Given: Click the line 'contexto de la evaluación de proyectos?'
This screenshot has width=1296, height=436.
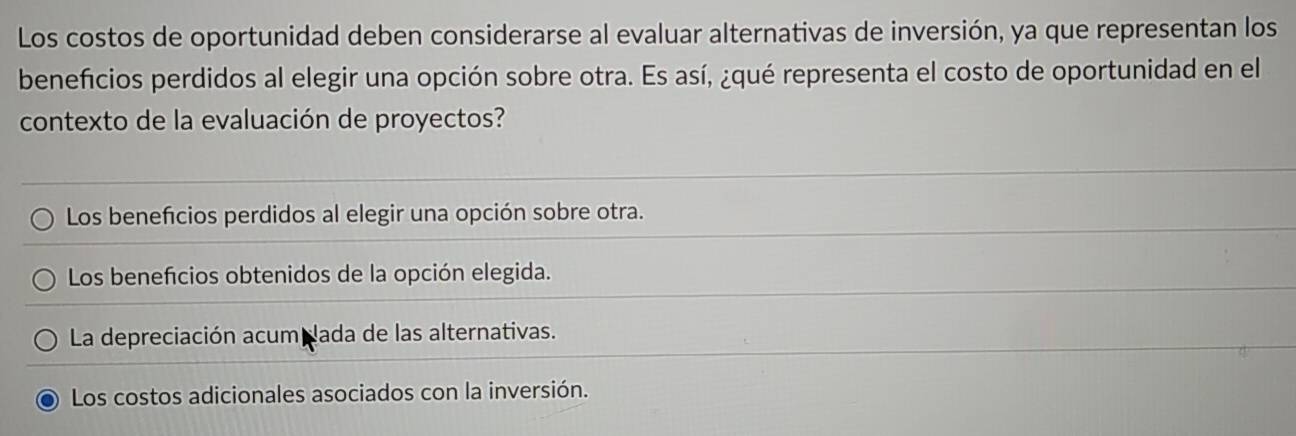Looking at the screenshot, I should pyautogui.click(x=262, y=123).
